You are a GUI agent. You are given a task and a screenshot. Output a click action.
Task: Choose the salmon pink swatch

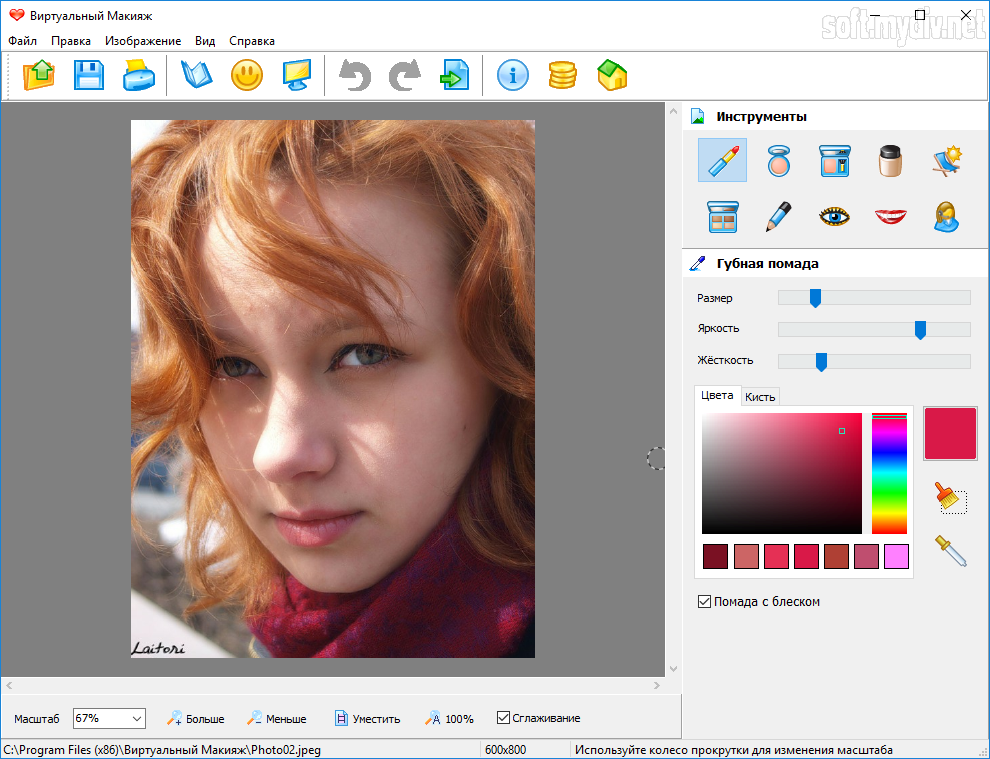point(746,556)
